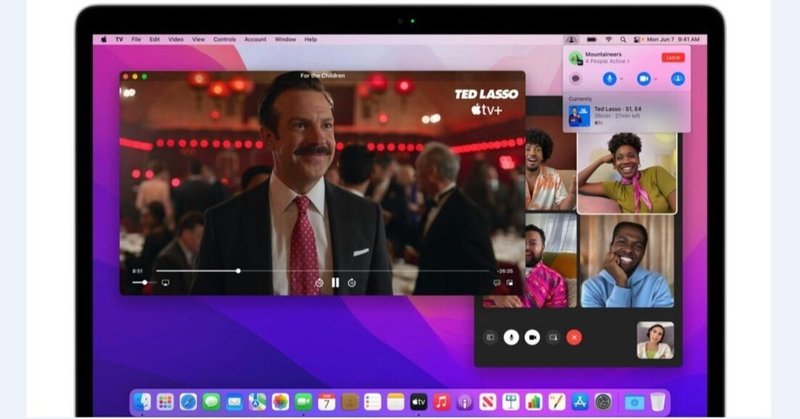Toggle the camera in the control panel
This screenshot has height=419, width=800.
point(643,79)
